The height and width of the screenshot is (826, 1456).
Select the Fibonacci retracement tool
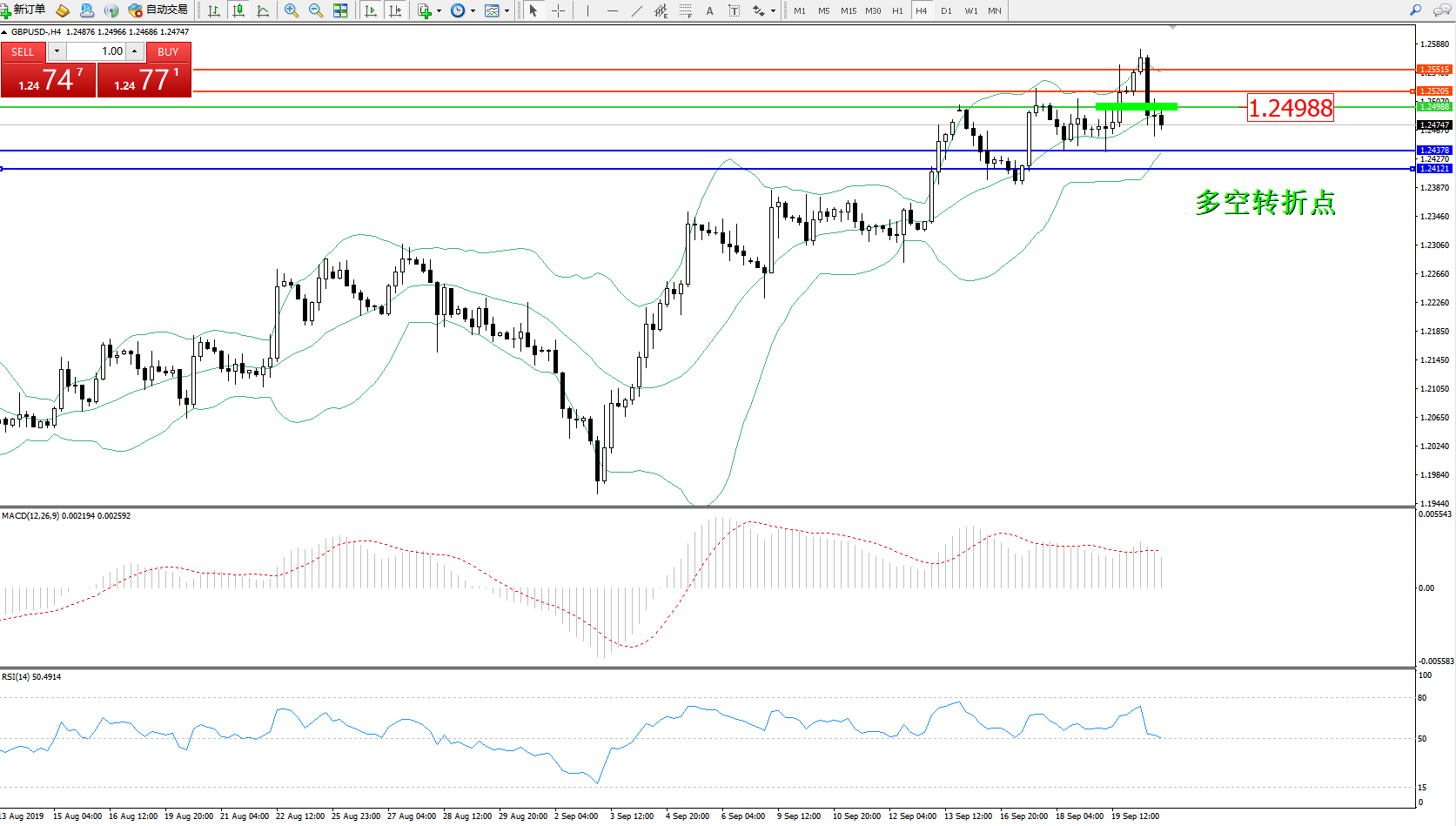[686, 10]
